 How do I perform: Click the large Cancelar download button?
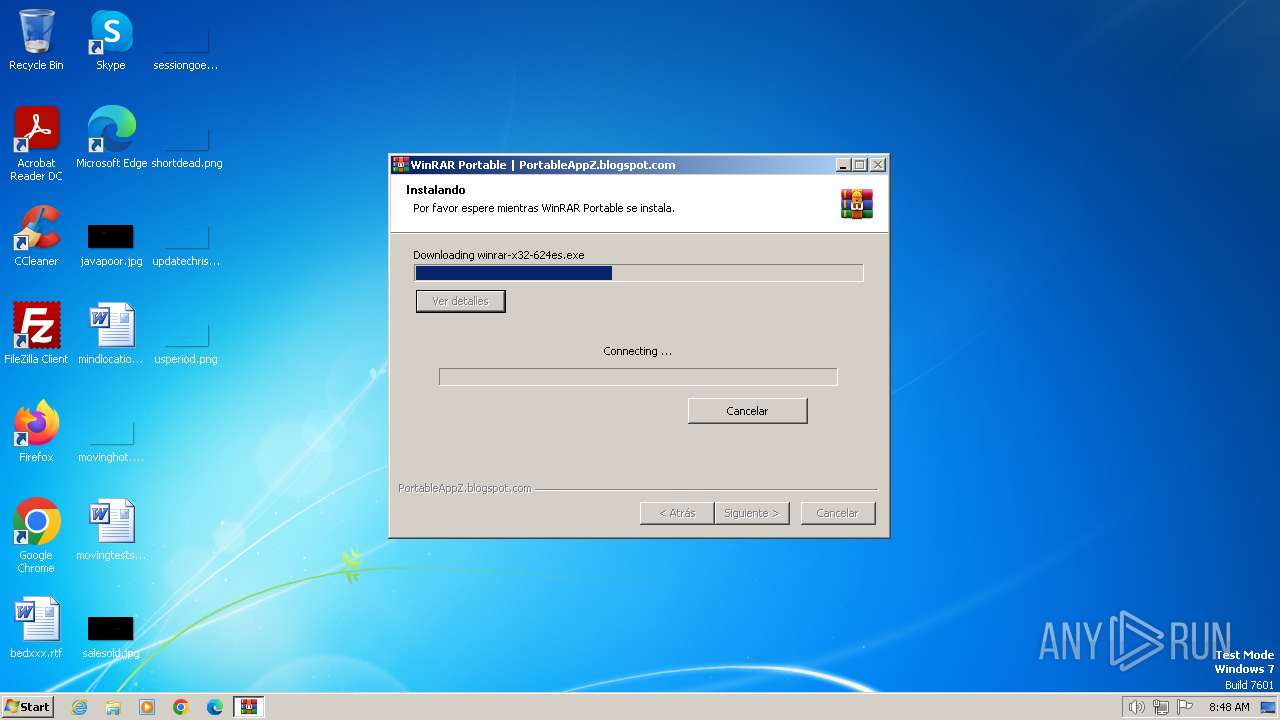pyautogui.click(x=748, y=411)
